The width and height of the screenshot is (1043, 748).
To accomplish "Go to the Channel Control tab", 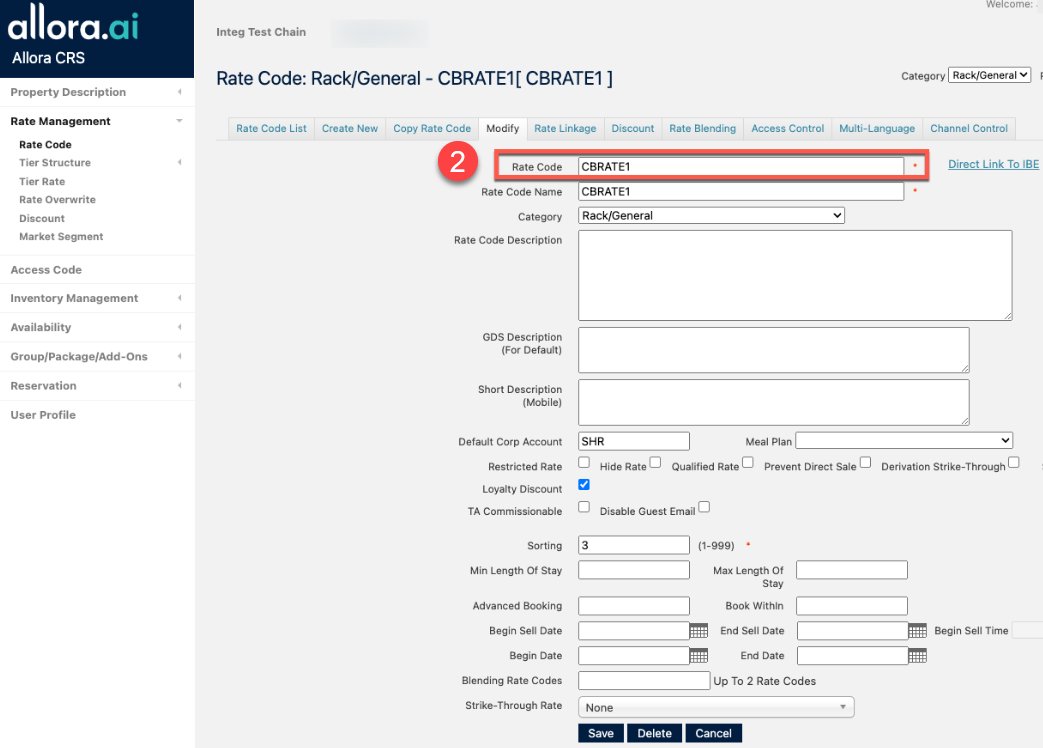I will pyautogui.click(x=968, y=129).
